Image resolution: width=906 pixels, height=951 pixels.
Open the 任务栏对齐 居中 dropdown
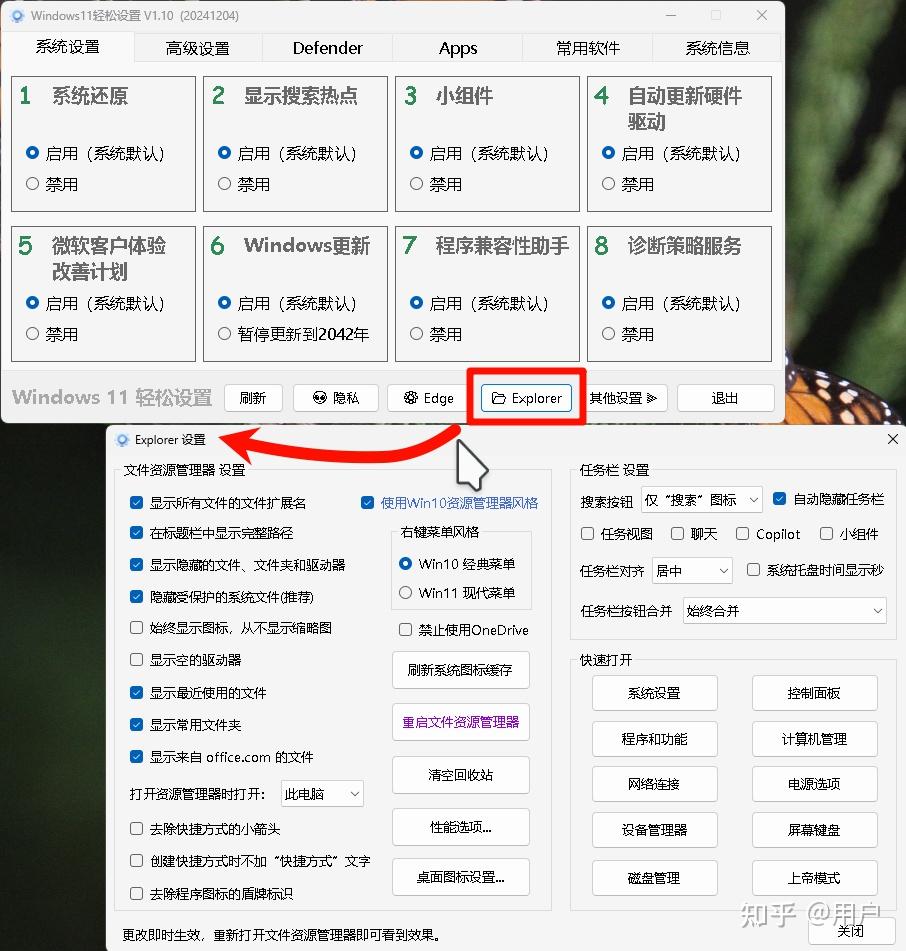coord(693,570)
